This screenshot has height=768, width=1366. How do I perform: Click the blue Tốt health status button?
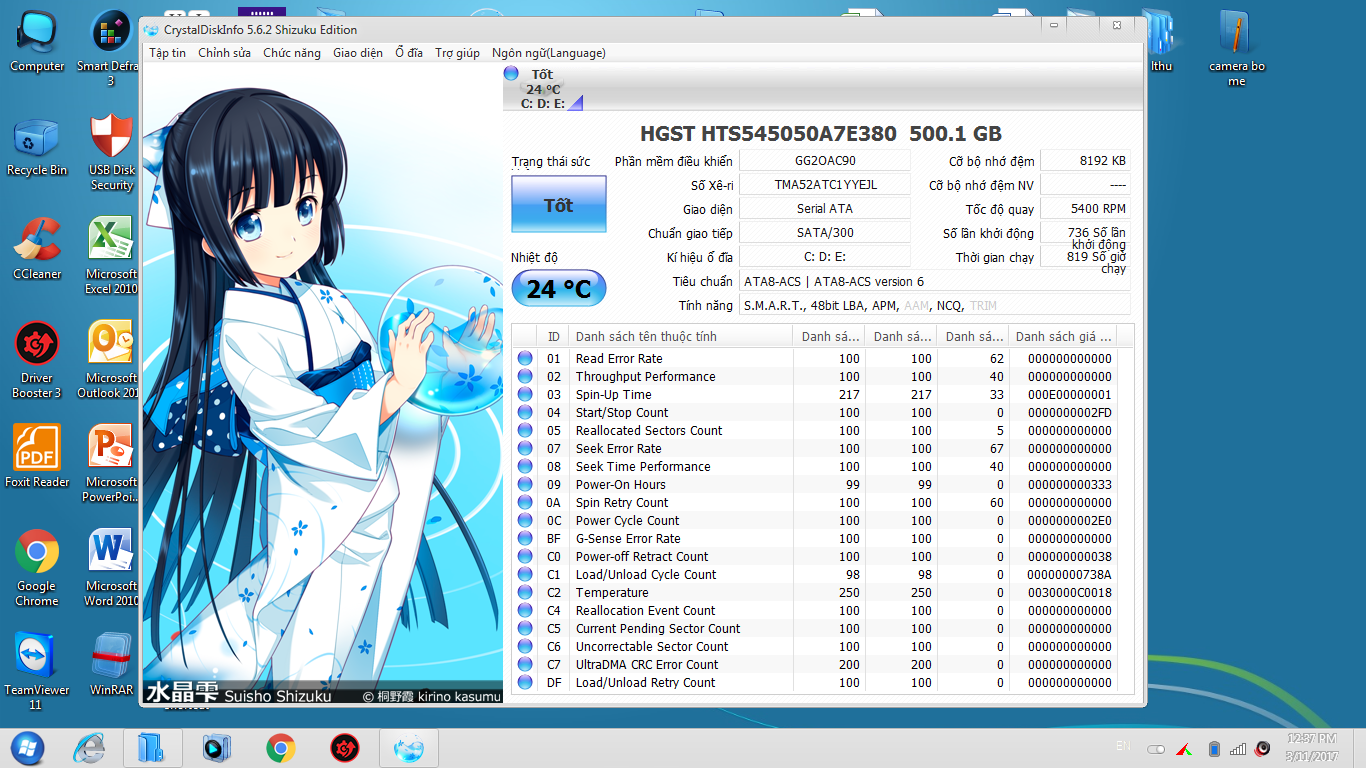(558, 205)
